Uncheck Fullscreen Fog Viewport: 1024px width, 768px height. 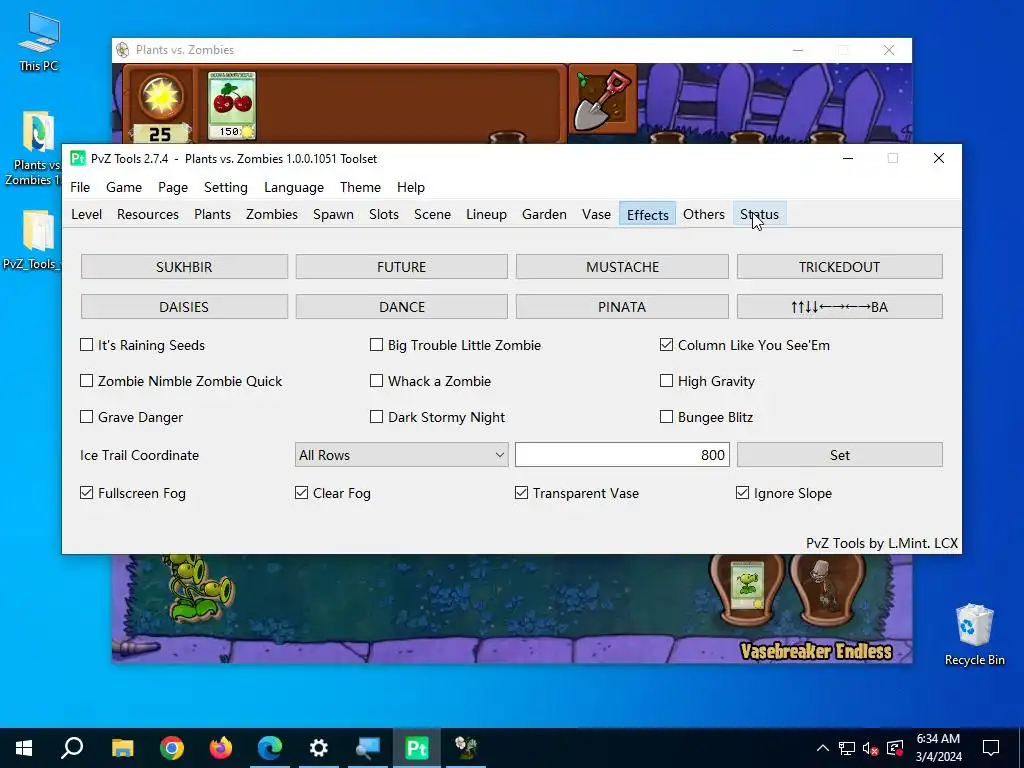coord(86,493)
